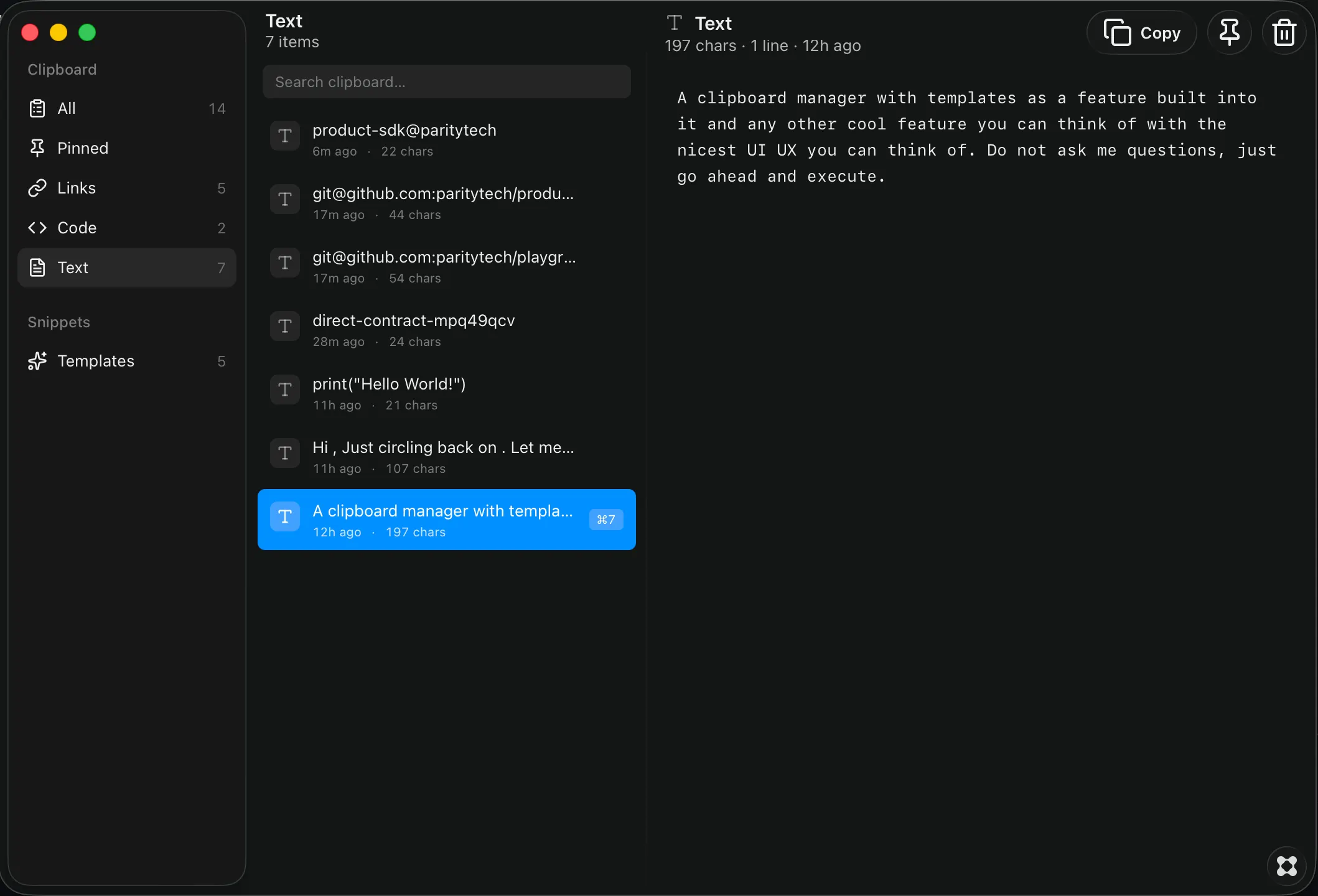Click the Templates sparkle icon
Image resolution: width=1318 pixels, height=896 pixels.
click(37, 361)
